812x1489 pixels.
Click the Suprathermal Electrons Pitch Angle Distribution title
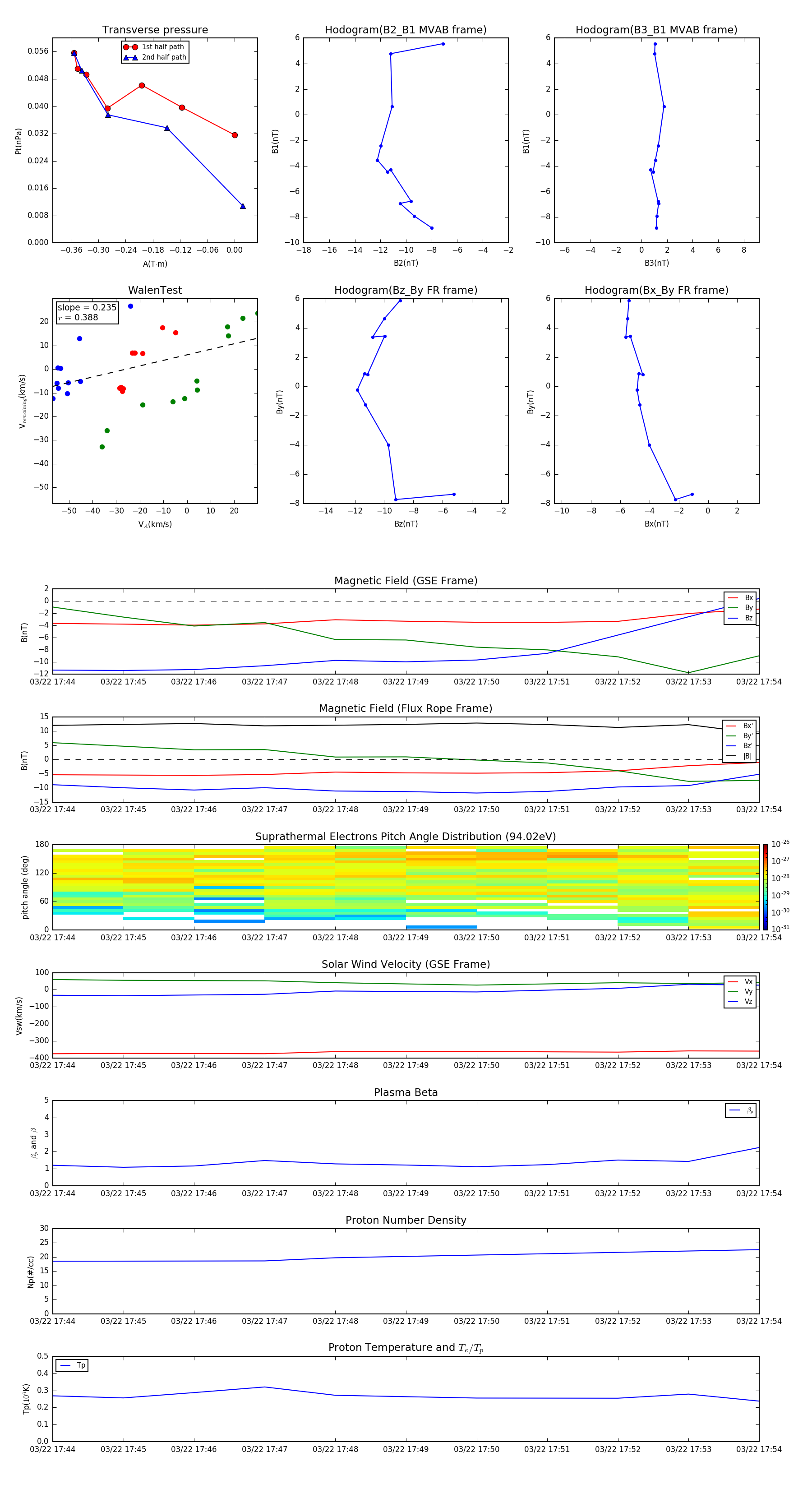pos(406,837)
